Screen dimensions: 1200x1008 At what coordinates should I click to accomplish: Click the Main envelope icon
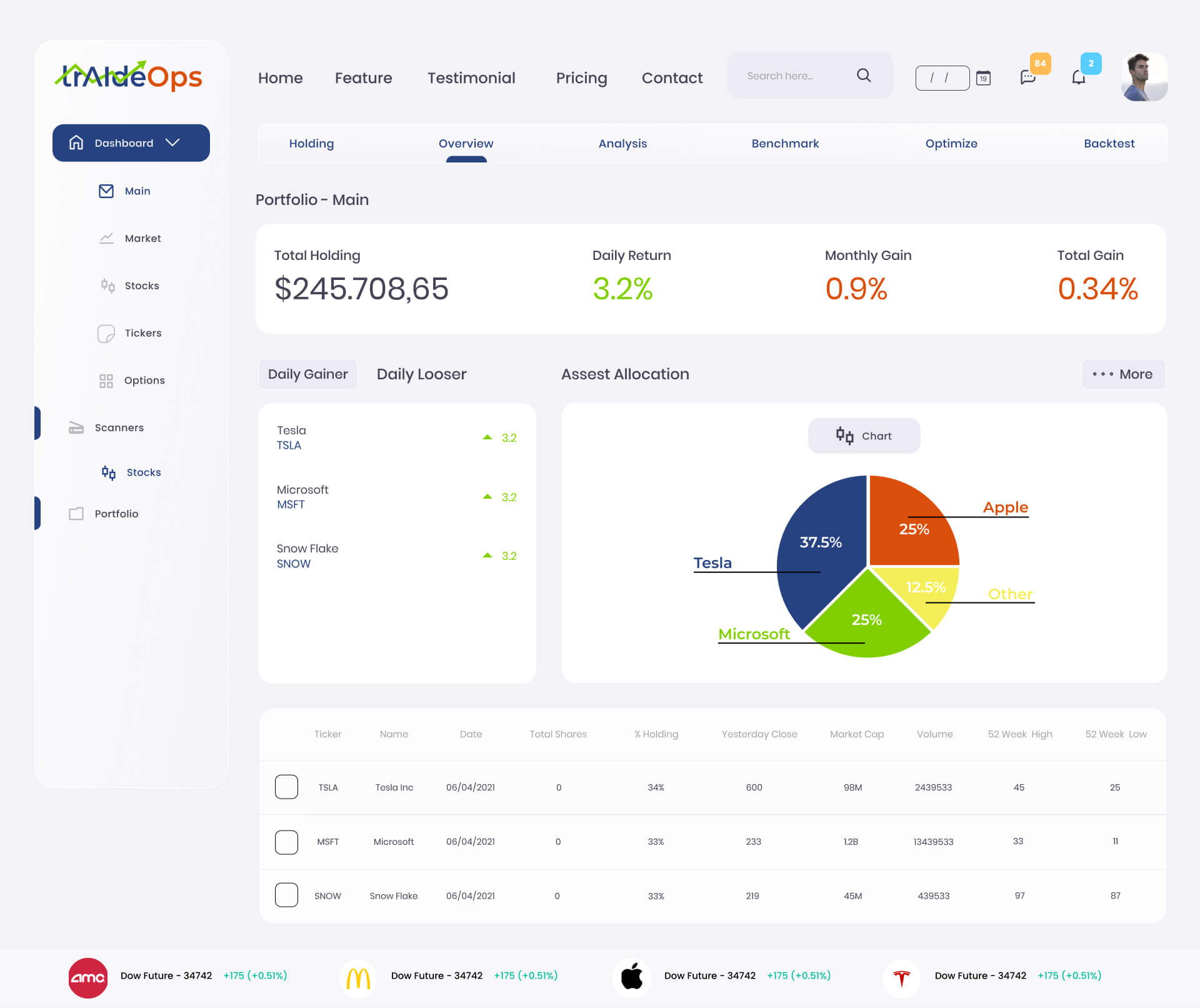(106, 191)
